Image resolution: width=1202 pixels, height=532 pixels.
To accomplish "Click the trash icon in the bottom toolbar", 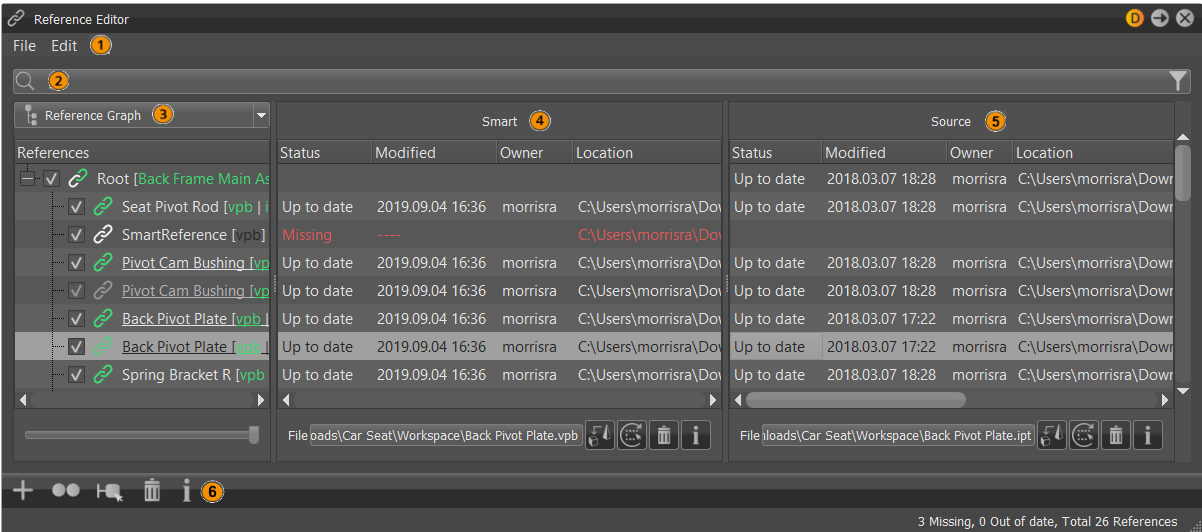I will 152,490.
